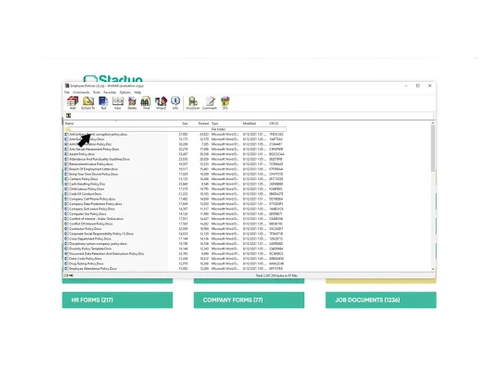Launch the Wizard tool
500x375 pixels.
[161, 103]
